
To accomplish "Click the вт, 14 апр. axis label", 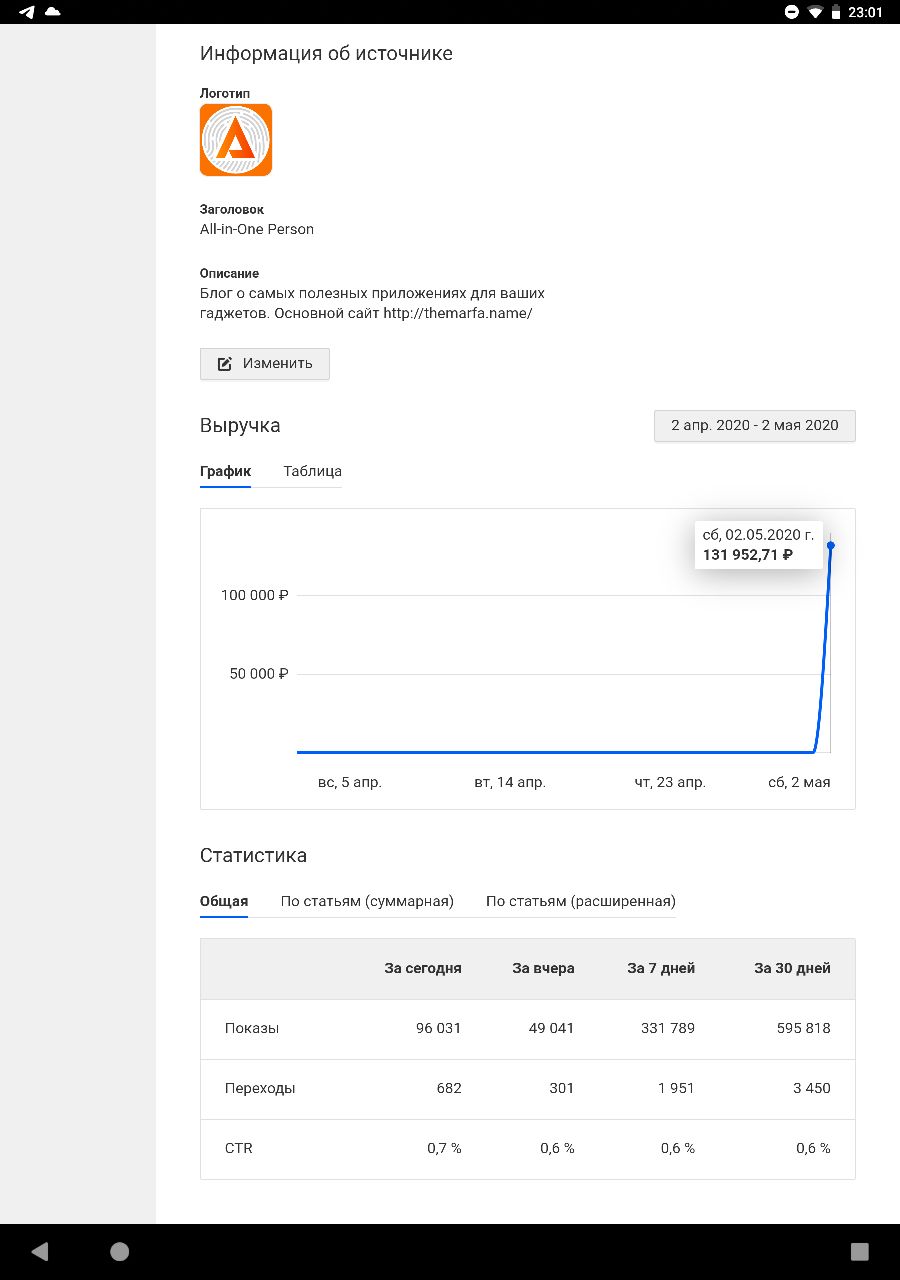I will [510, 782].
